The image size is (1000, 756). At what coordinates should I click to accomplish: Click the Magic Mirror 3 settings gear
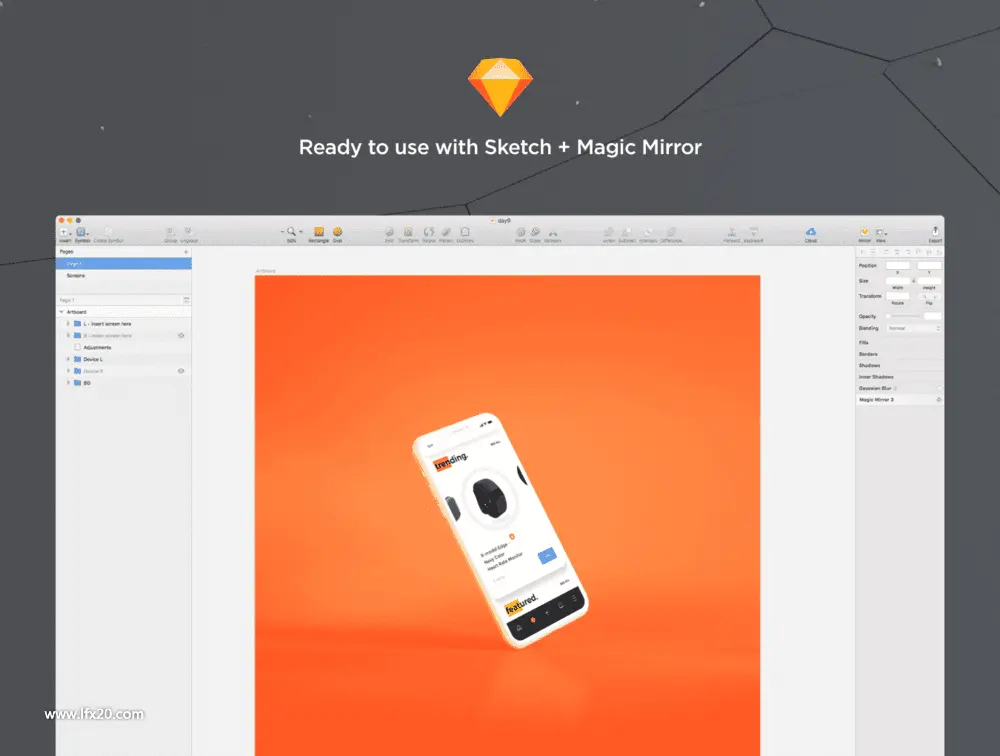pos(938,400)
